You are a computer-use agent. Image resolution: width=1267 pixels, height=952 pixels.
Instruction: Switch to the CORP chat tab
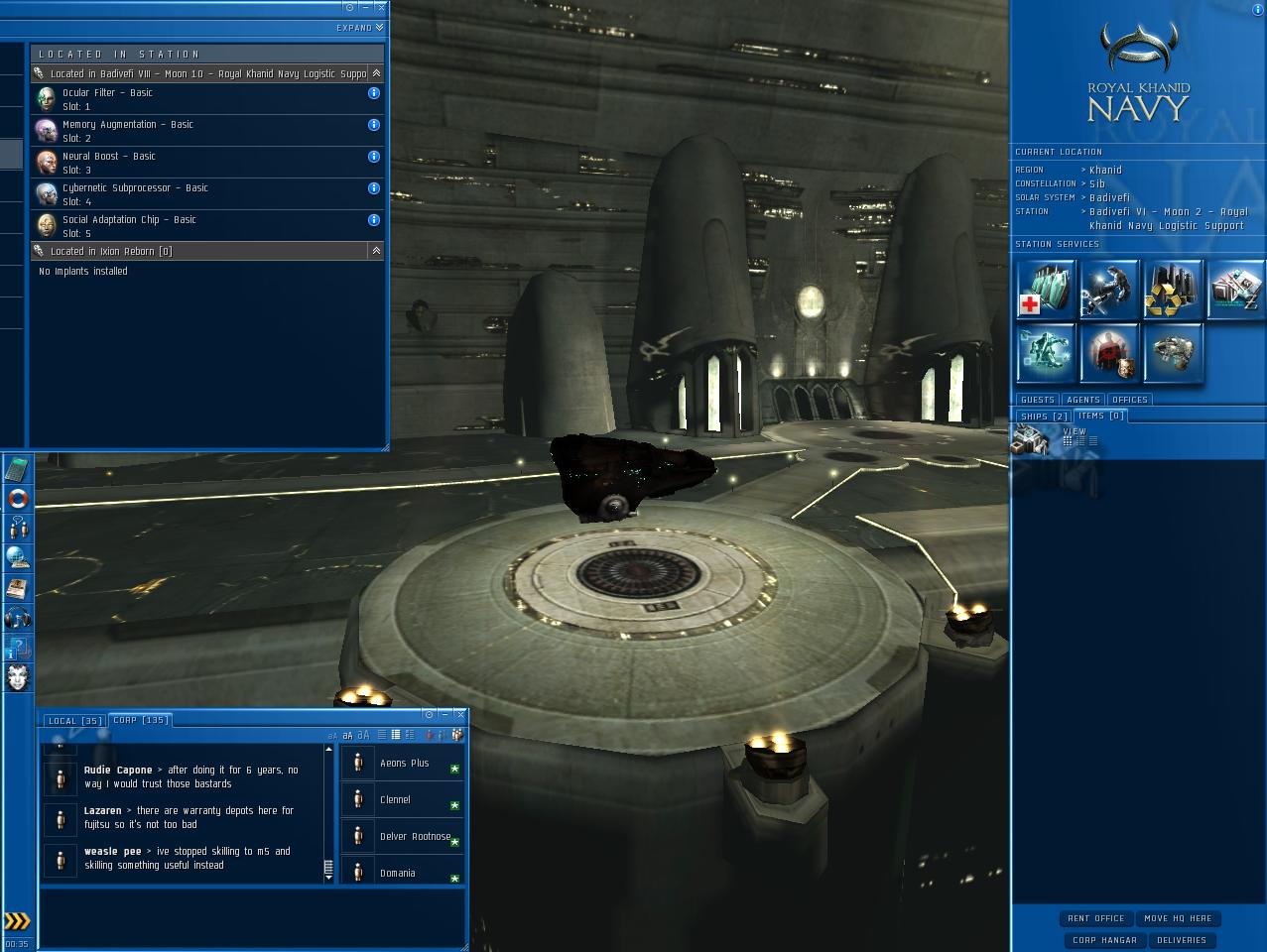141,720
